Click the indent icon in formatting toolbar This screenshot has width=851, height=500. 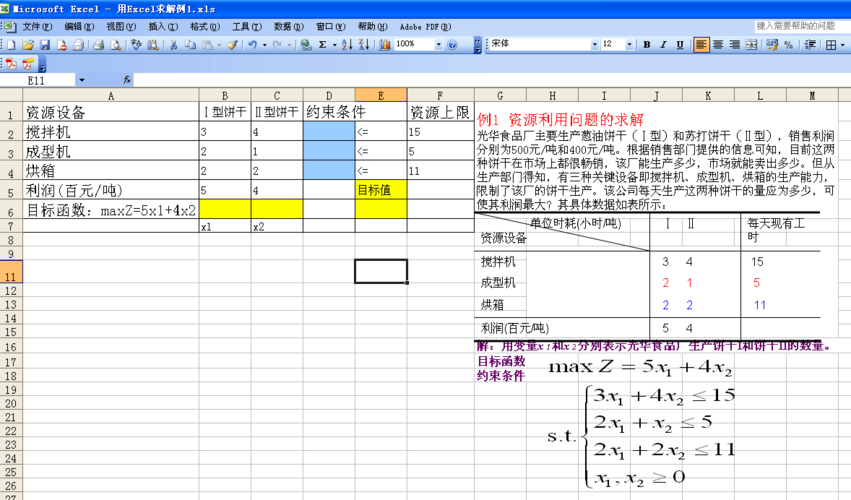coord(810,45)
